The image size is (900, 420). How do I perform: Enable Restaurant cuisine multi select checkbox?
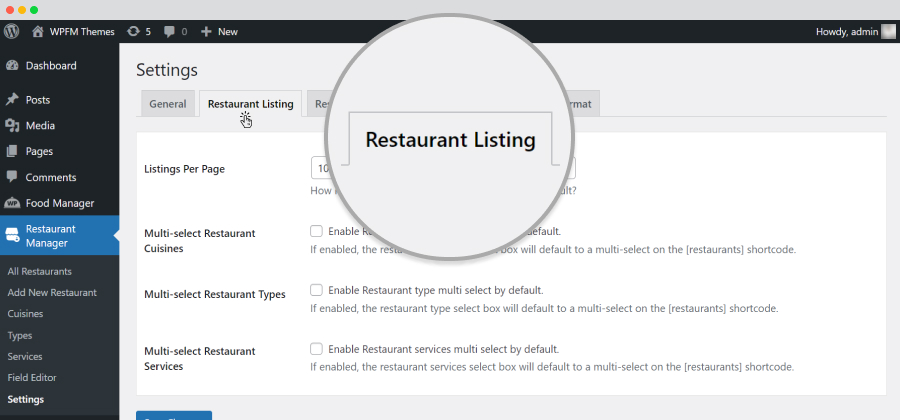pyautogui.click(x=316, y=231)
